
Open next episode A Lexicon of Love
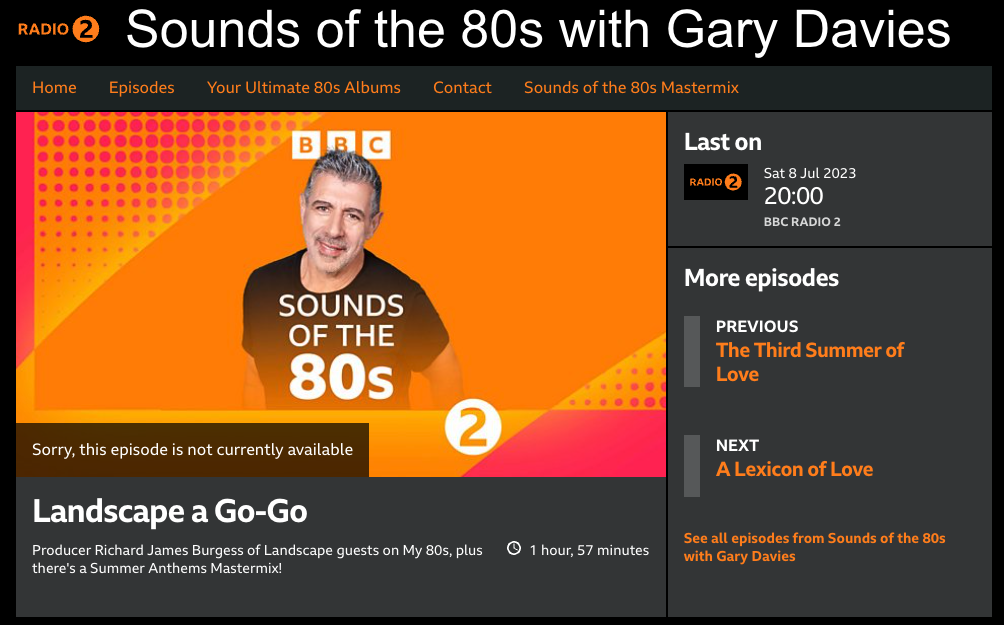coord(794,469)
